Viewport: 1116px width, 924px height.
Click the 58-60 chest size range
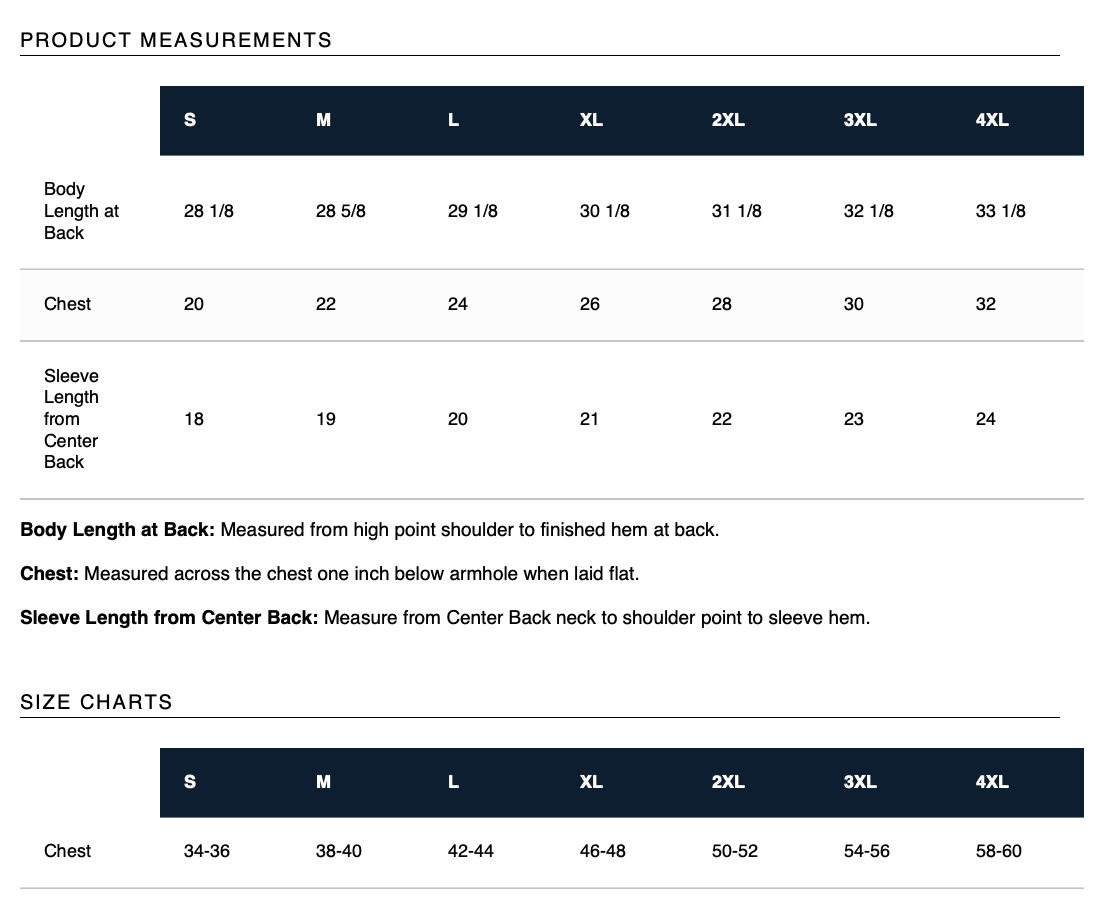tap(999, 851)
